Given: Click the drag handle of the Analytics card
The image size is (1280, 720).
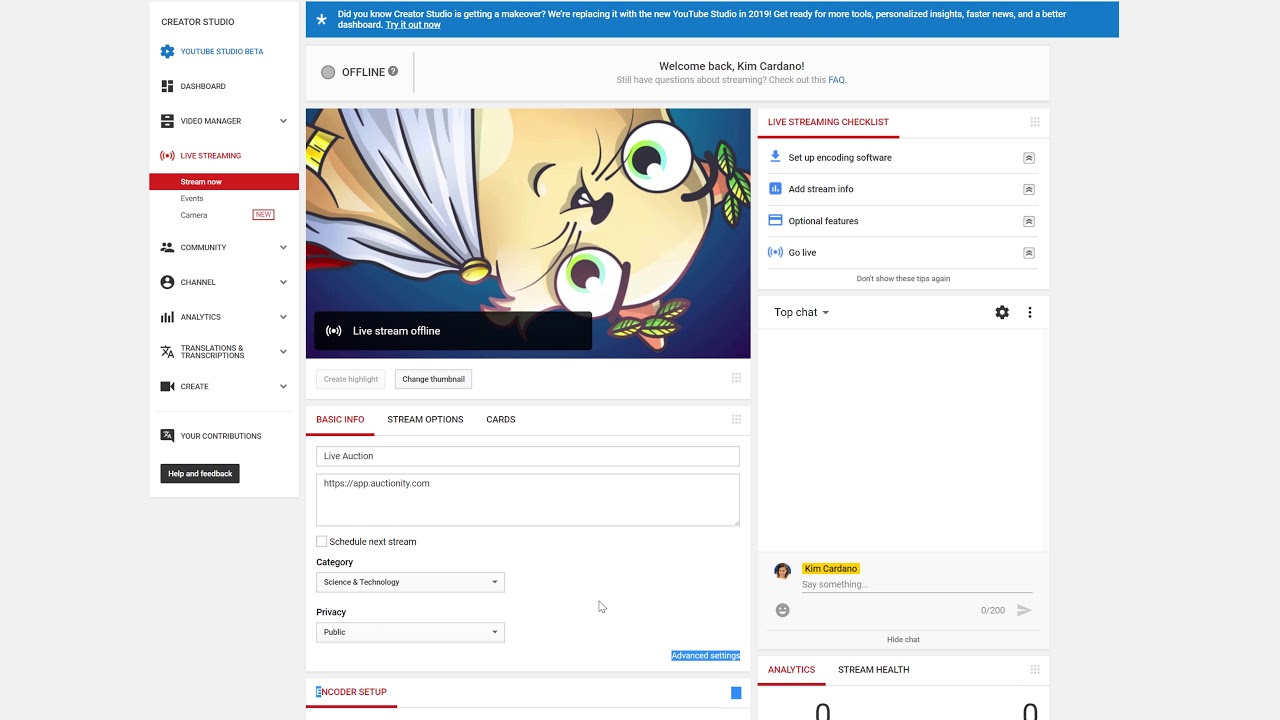Looking at the screenshot, I should 1035,670.
